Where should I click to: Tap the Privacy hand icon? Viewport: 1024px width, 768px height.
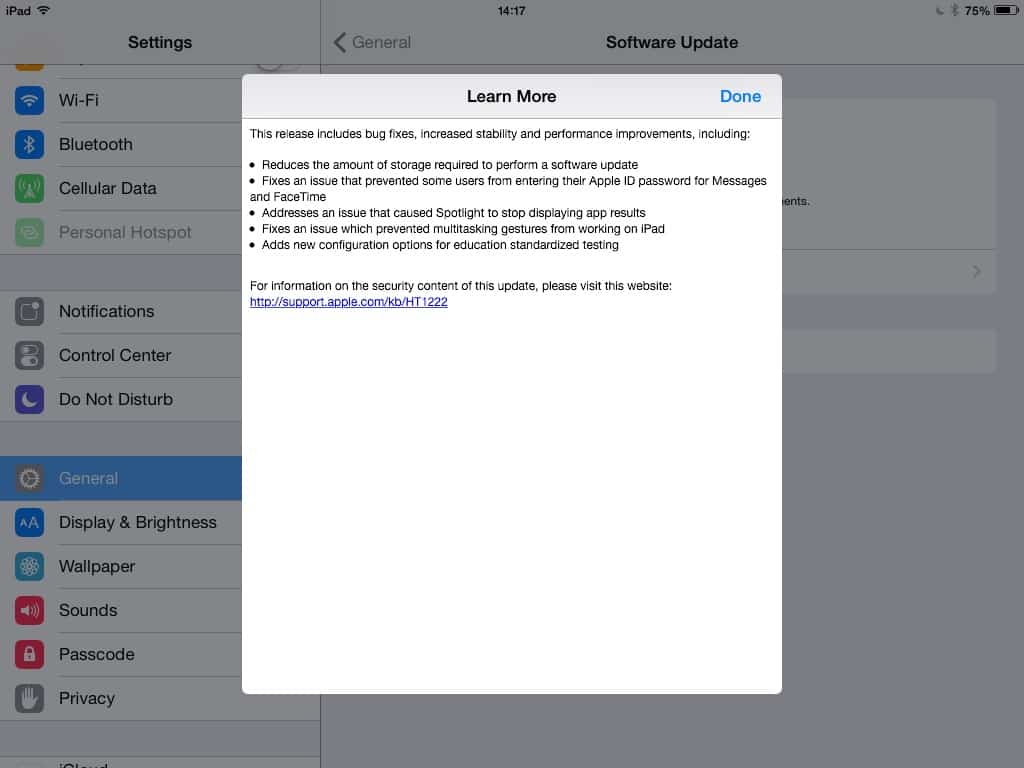[29, 698]
